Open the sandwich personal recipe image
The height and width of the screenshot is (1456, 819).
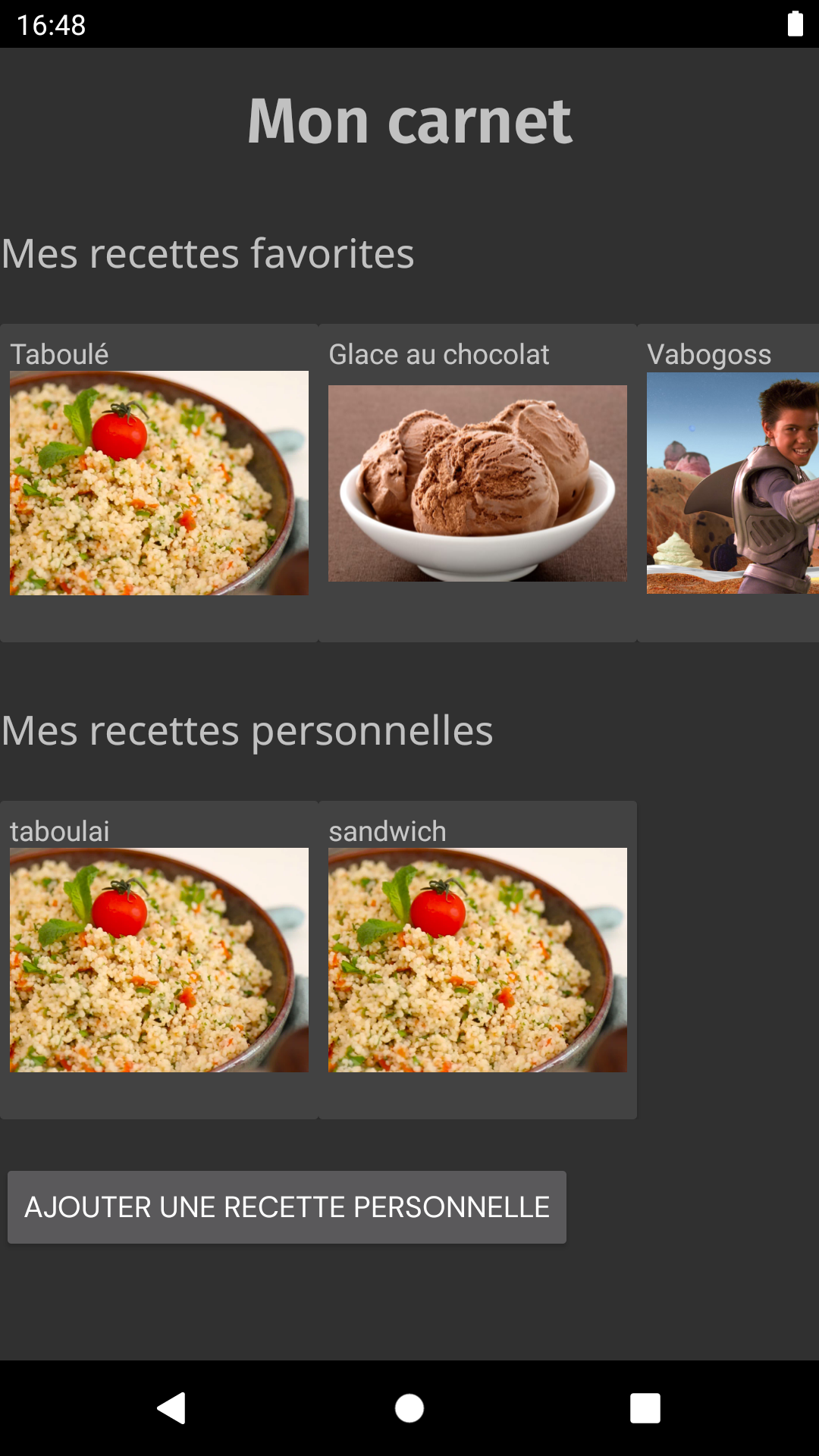tap(478, 960)
